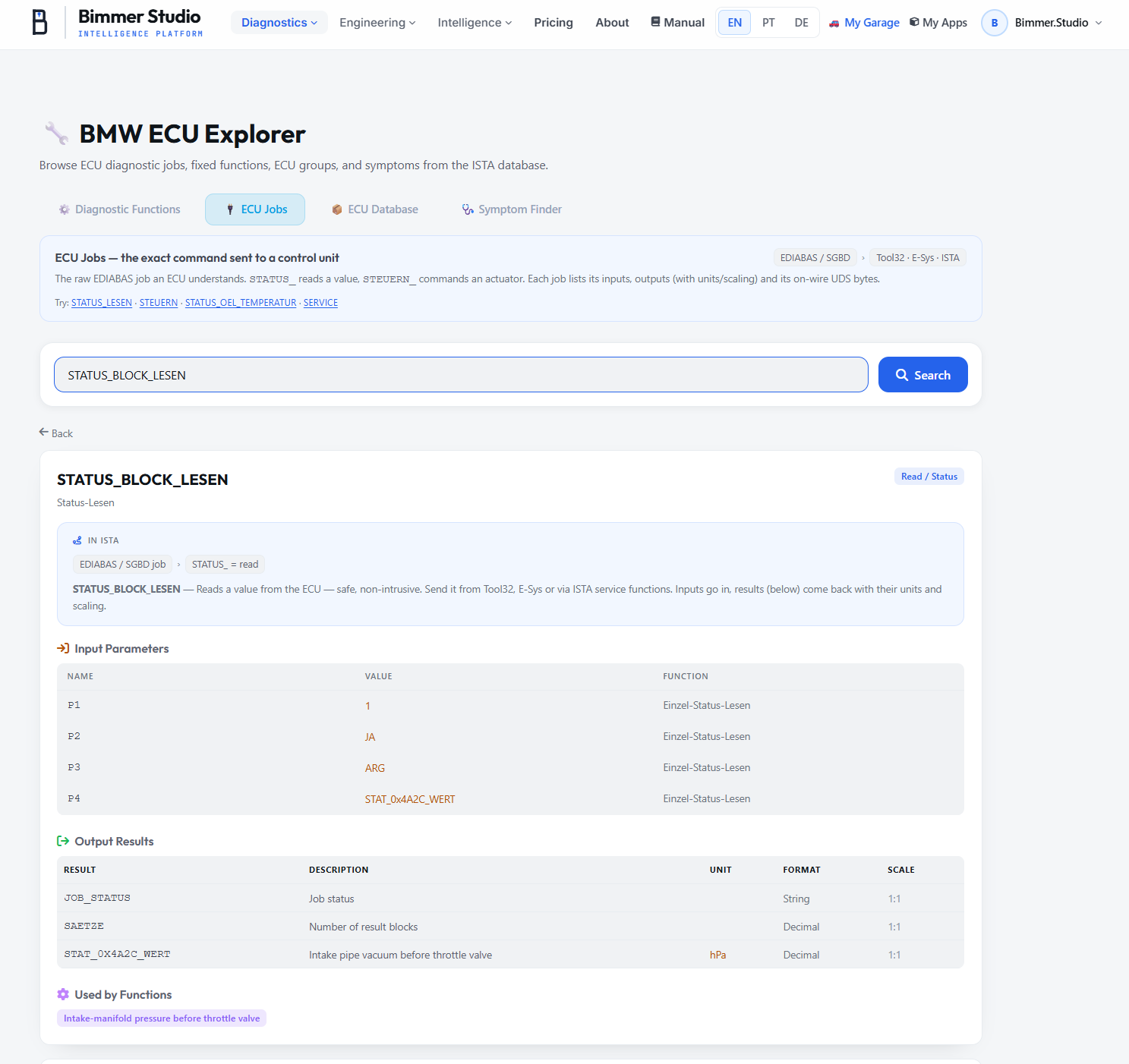Click the Job status description
Screen dimensions: 1129x1064
point(332,899)
